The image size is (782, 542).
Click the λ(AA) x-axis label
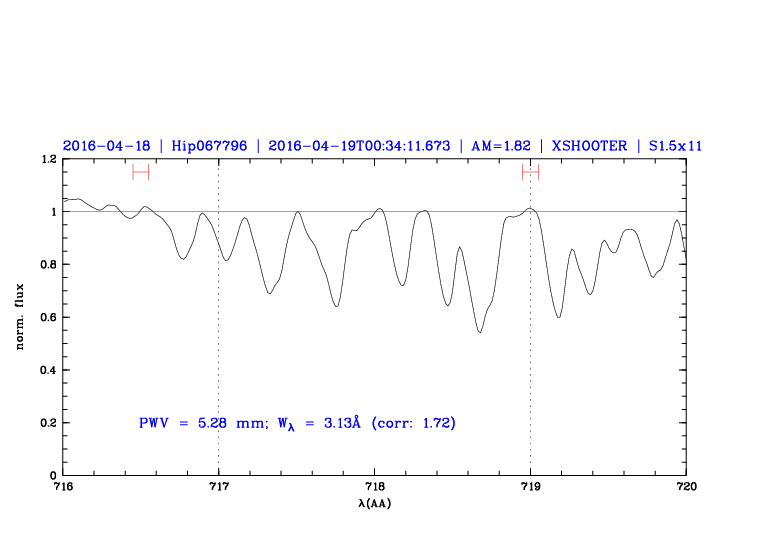tap(374, 503)
